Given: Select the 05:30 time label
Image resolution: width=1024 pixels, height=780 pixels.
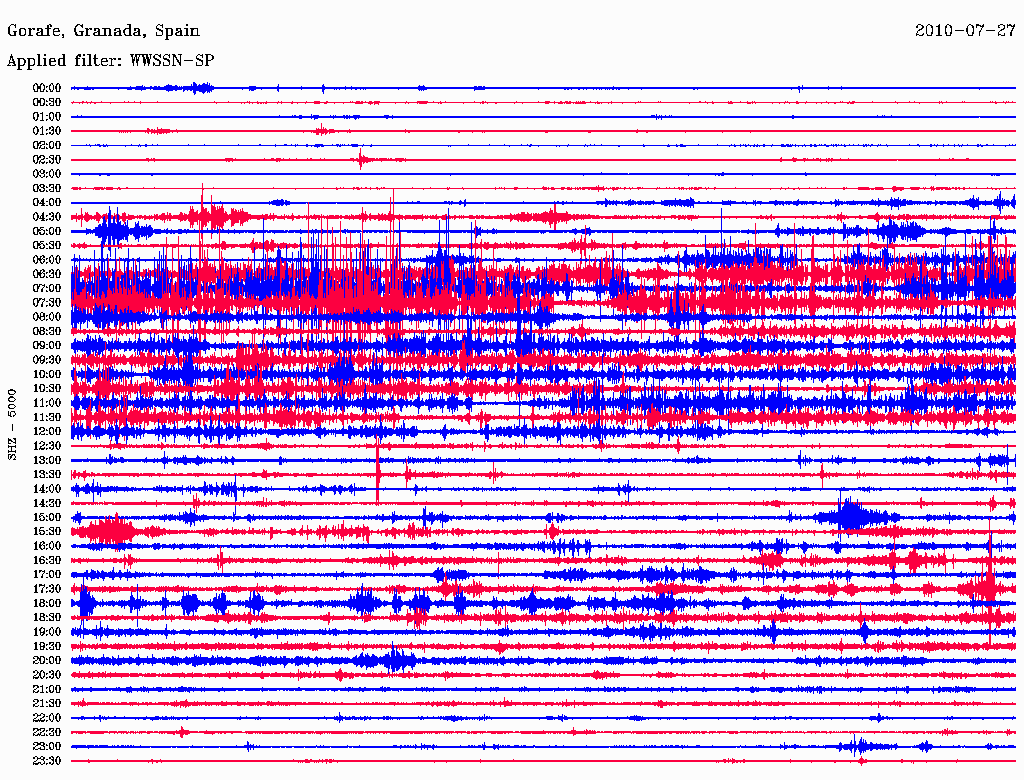Looking at the screenshot, I should coord(46,246).
